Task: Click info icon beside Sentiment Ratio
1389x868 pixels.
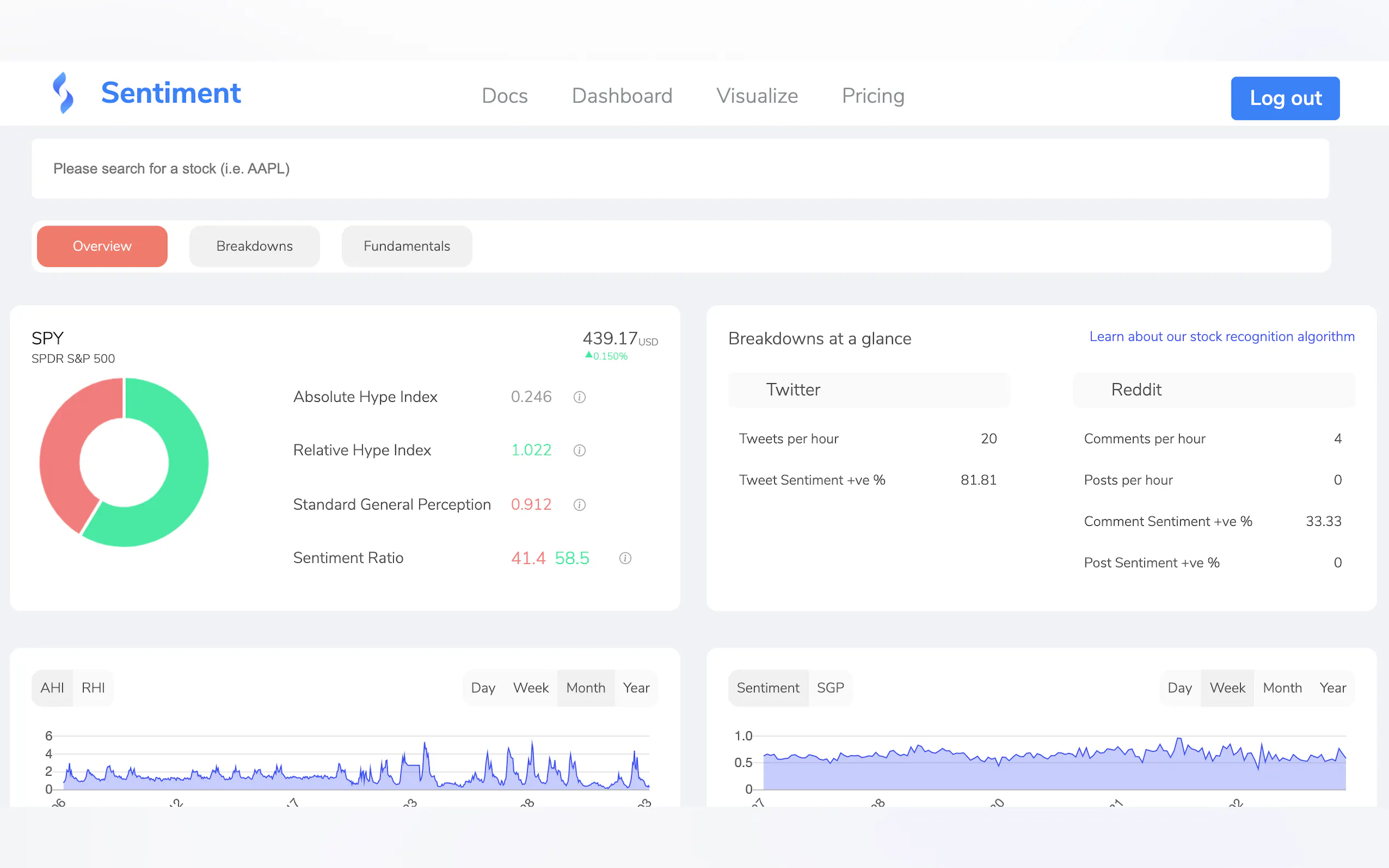Action: (625, 558)
